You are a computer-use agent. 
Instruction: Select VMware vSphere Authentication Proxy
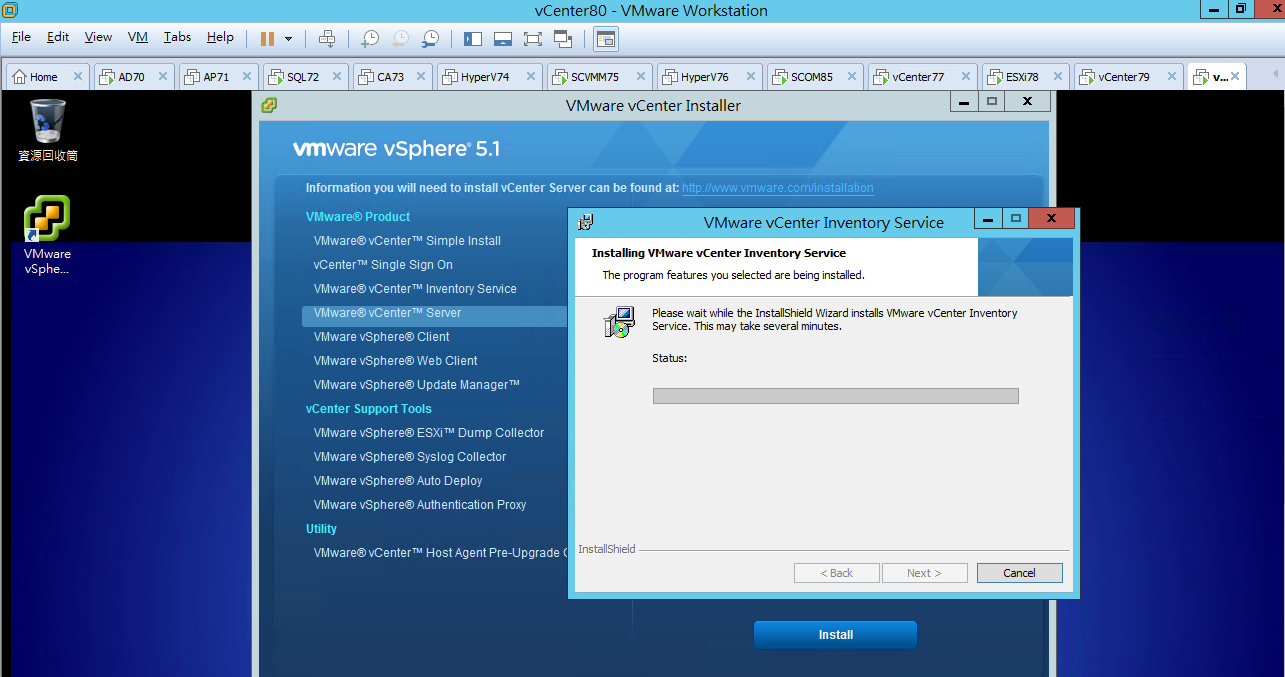(420, 505)
